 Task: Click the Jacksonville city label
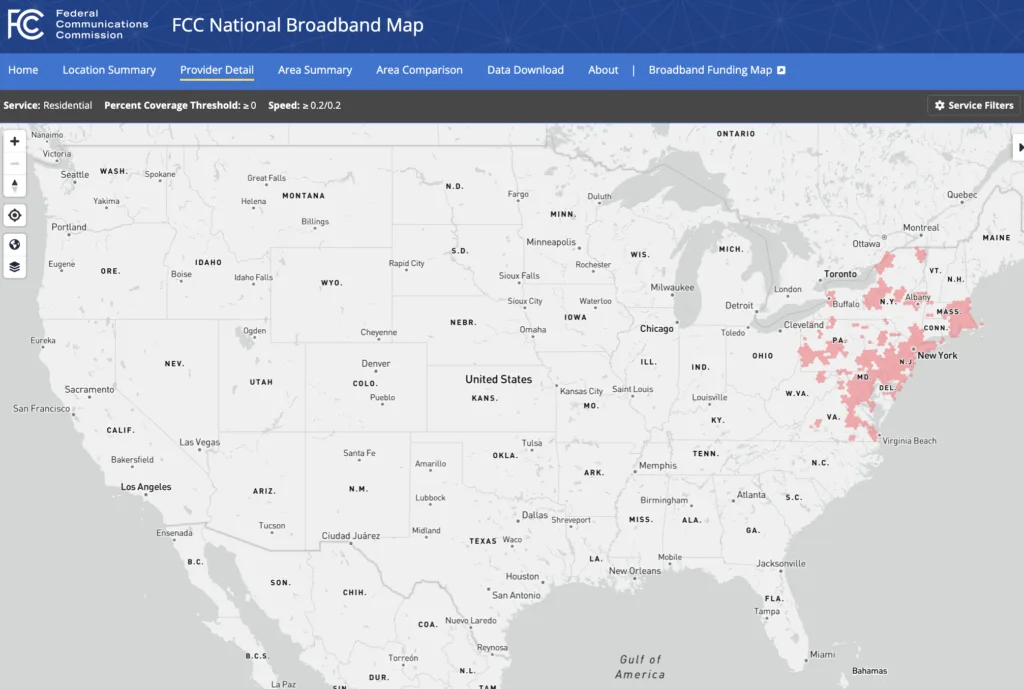(x=780, y=563)
